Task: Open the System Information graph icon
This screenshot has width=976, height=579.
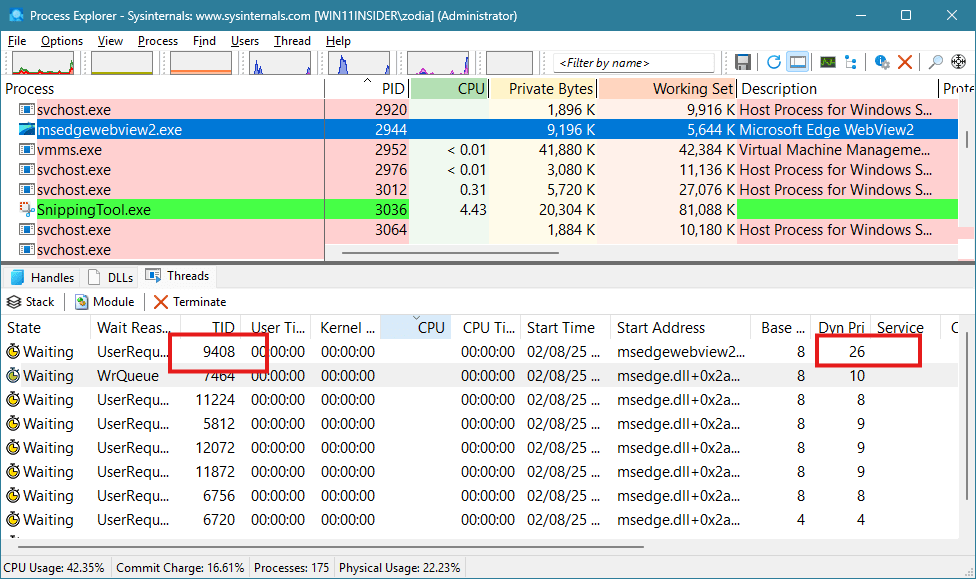Action: point(827,62)
